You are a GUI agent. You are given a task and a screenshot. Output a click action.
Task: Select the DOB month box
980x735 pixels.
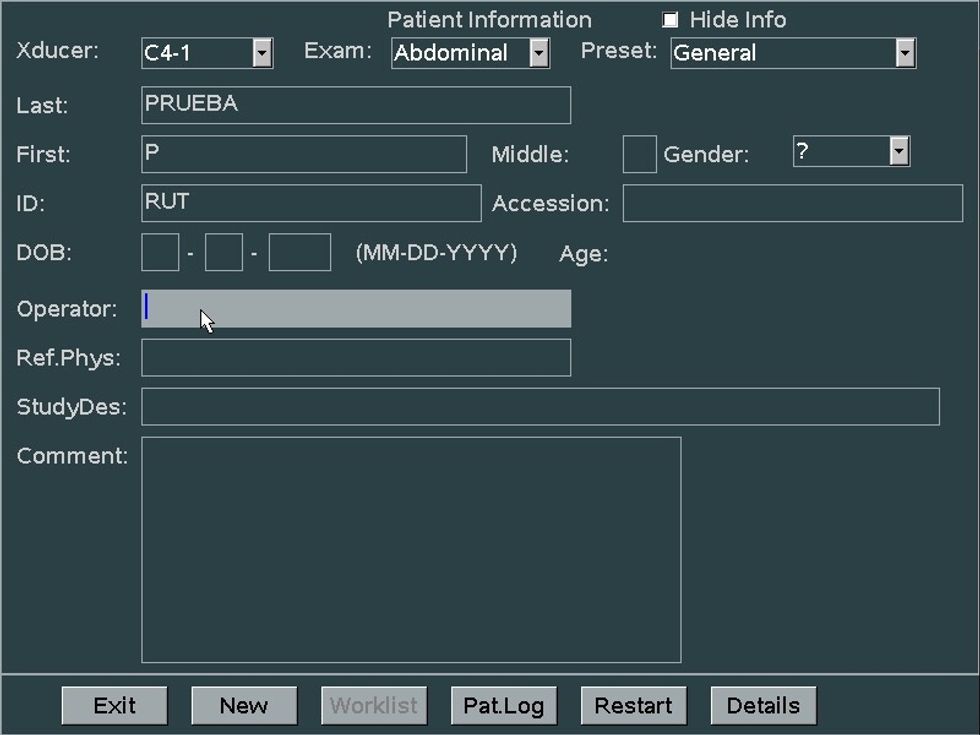click(160, 253)
